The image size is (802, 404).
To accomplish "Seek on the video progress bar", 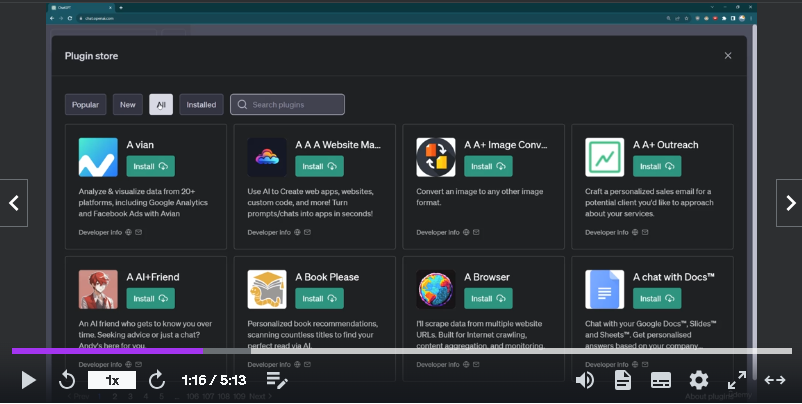I will click(x=402, y=351).
